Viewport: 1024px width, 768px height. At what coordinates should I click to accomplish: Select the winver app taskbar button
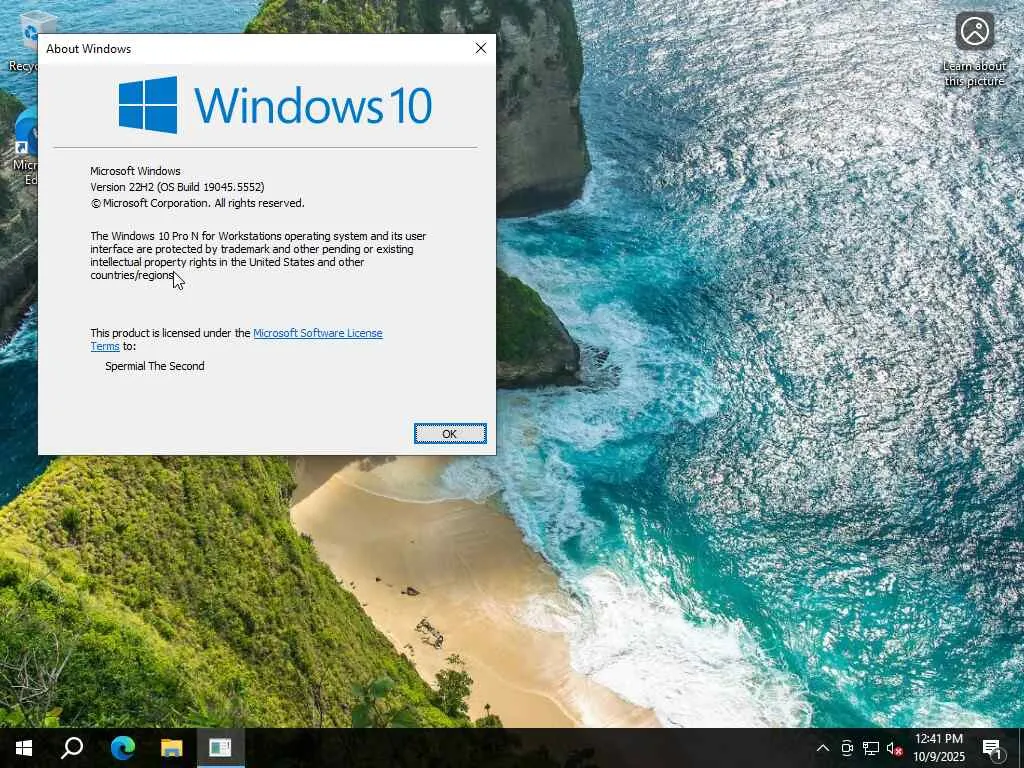point(220,748)
